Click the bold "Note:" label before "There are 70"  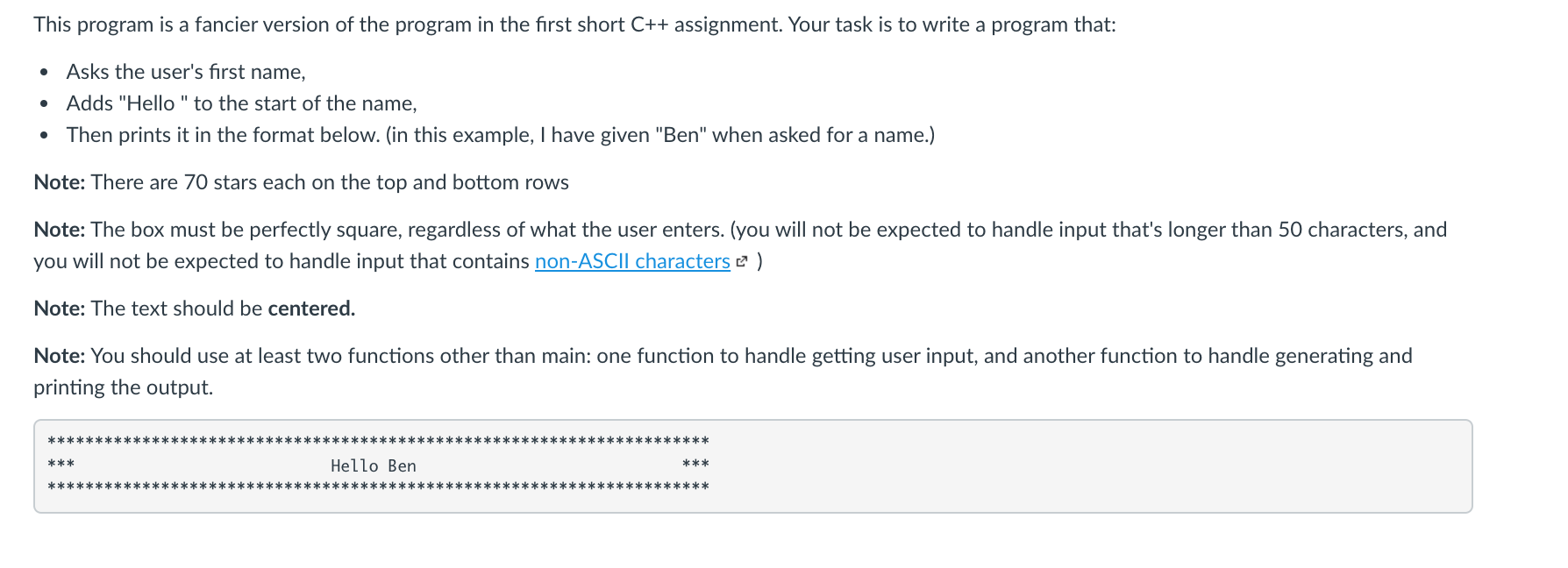pos(59,182)
